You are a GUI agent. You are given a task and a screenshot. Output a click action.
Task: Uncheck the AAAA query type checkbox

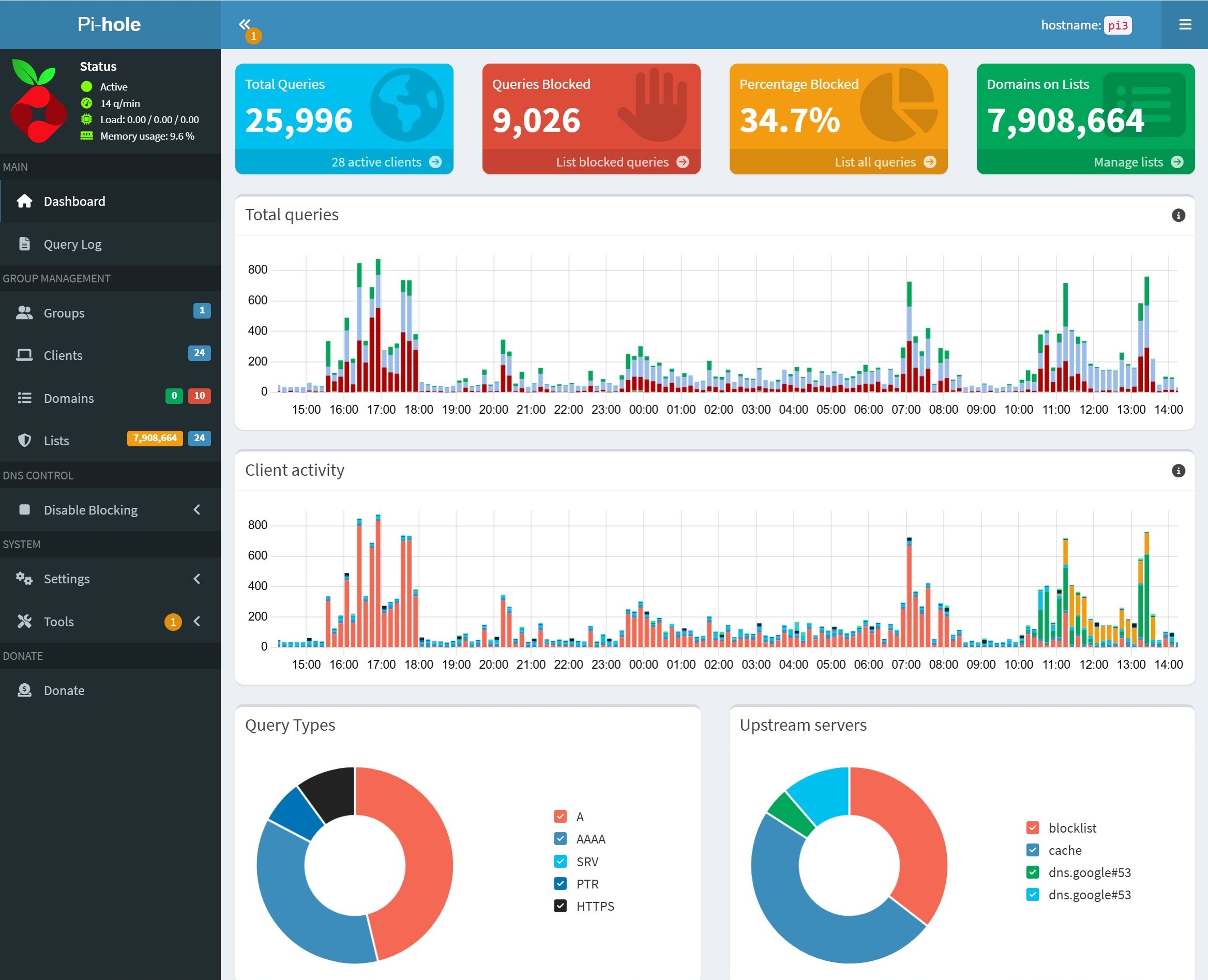560,839
